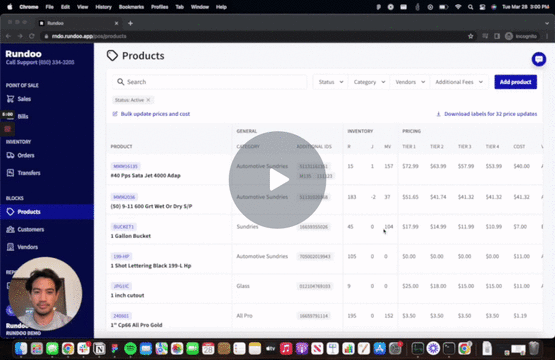This screenshot has height=360, width=555.
Task: Open Finder from the dock
Action: tap(21, 349)
